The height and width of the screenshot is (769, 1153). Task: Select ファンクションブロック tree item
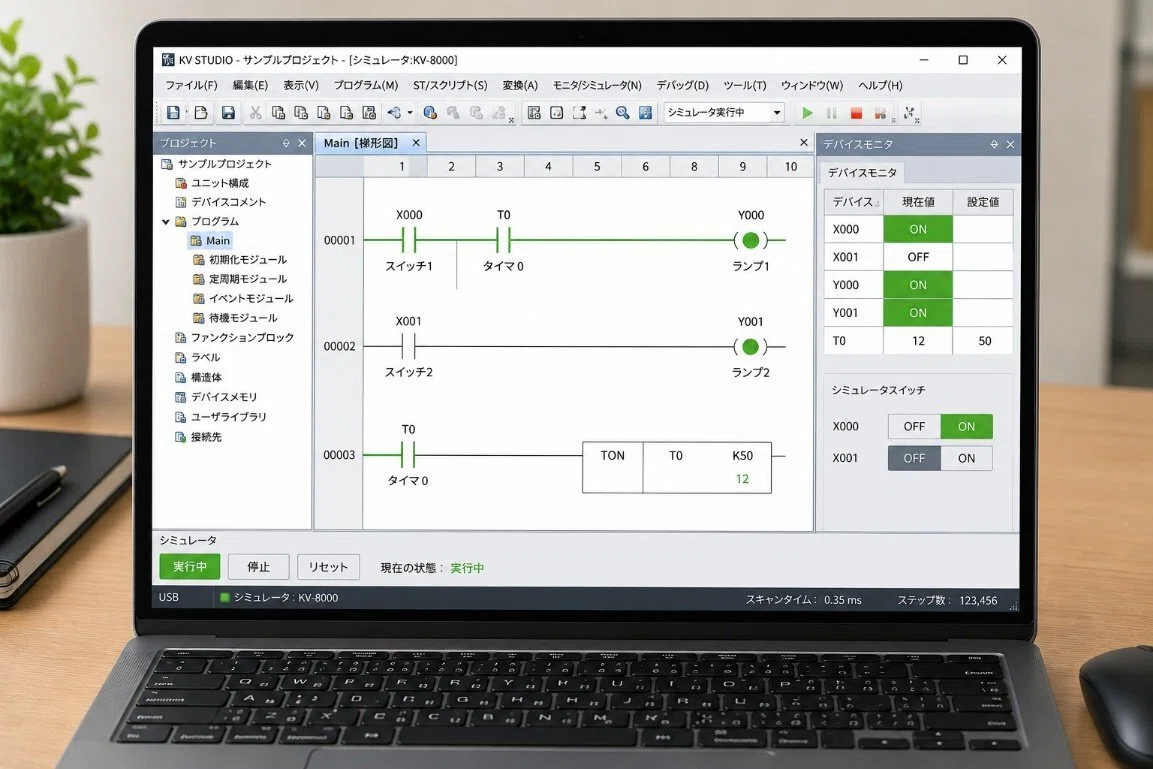(235, 337)
